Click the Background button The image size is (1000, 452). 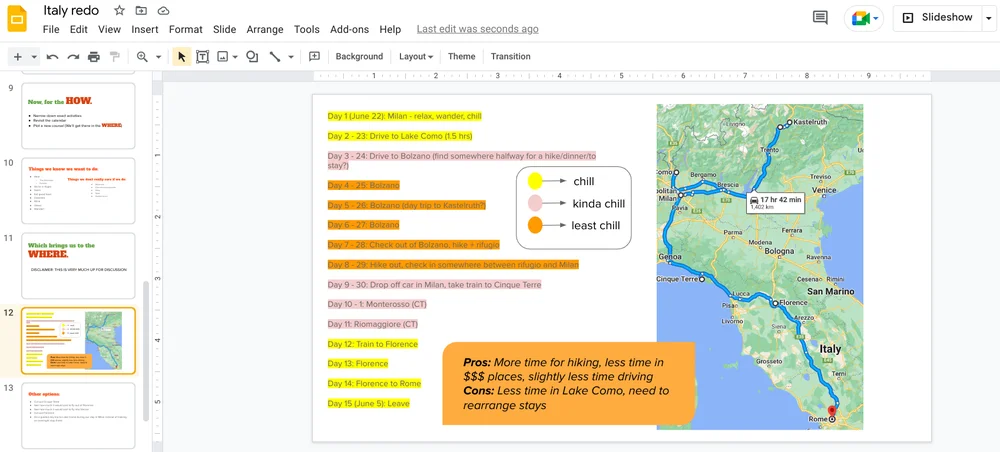tap(359, 57)
